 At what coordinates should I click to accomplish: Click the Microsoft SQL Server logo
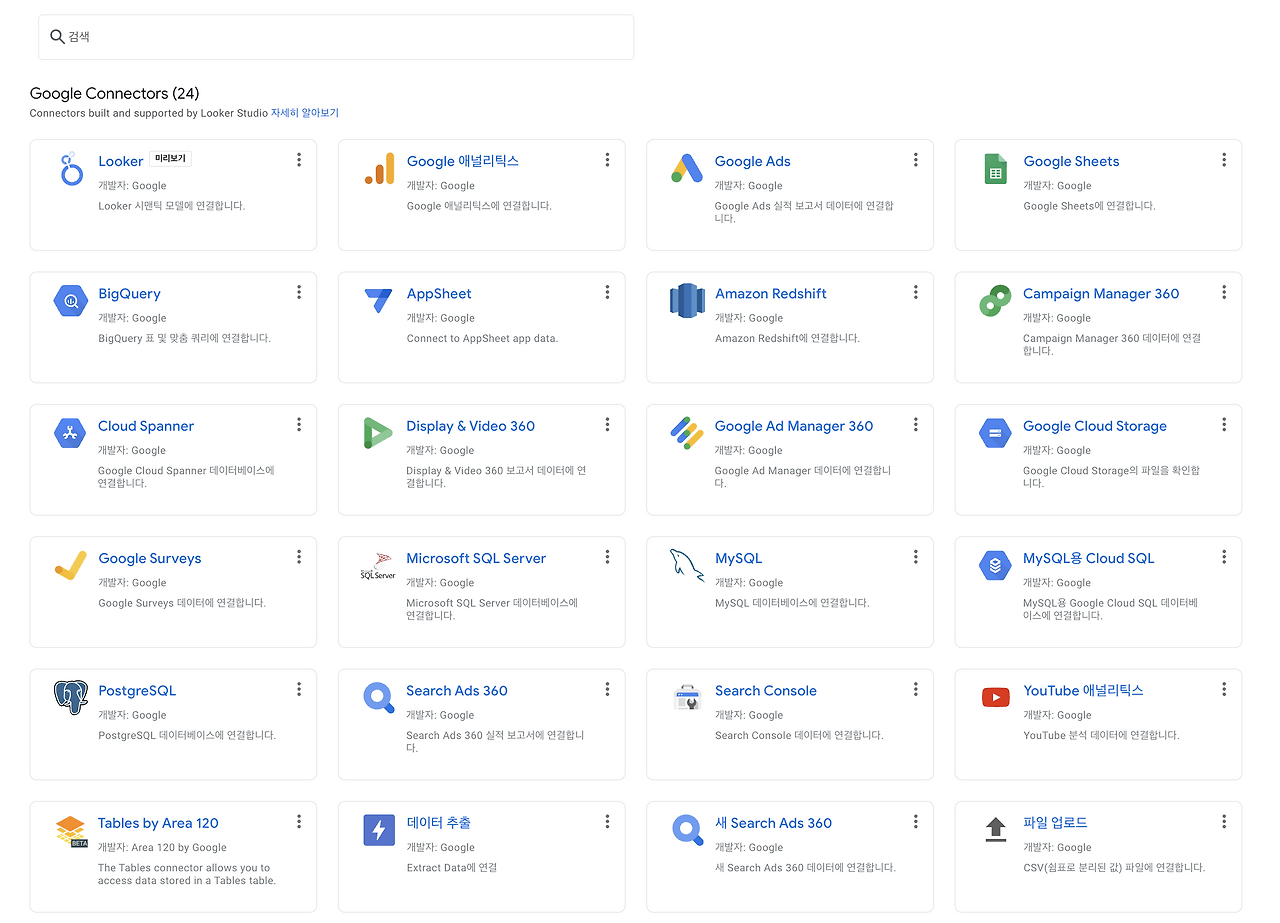pyautogui.click(x=379, y=566)
